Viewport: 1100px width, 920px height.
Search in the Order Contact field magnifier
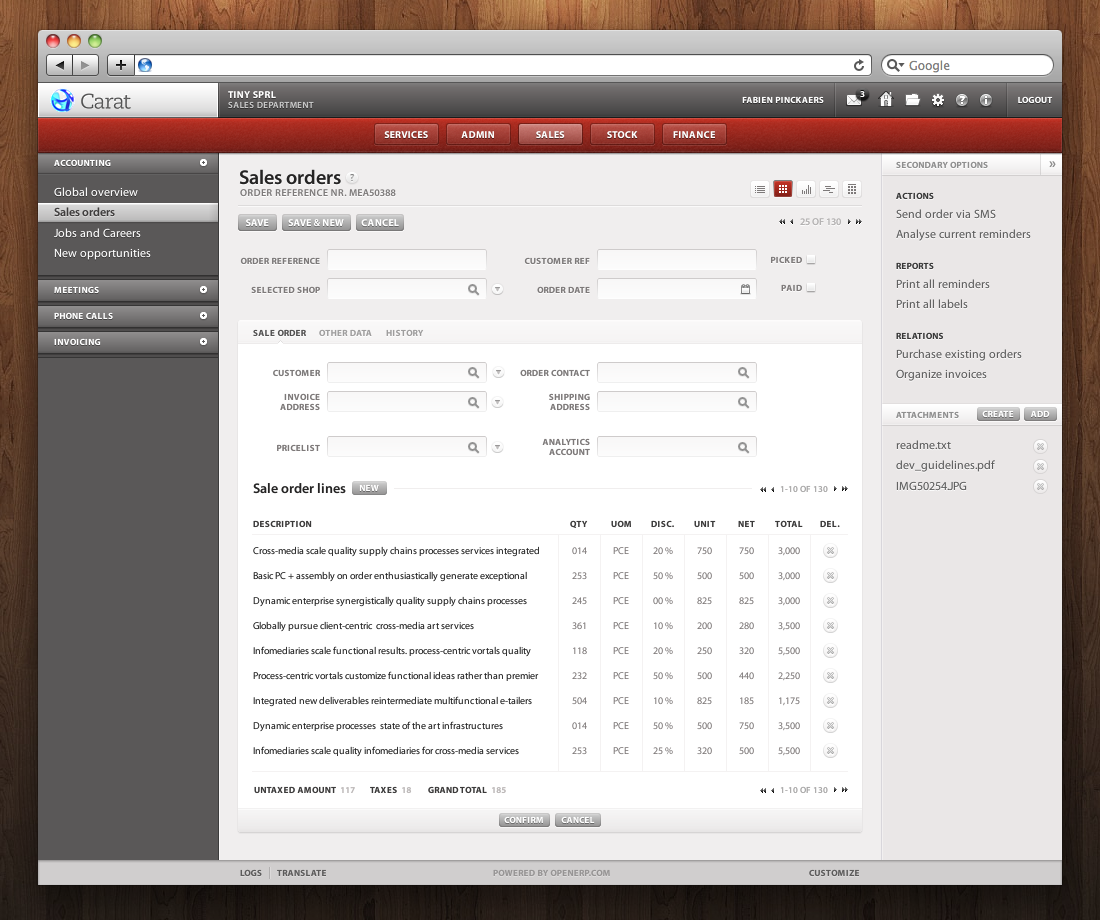coord(744,373)
